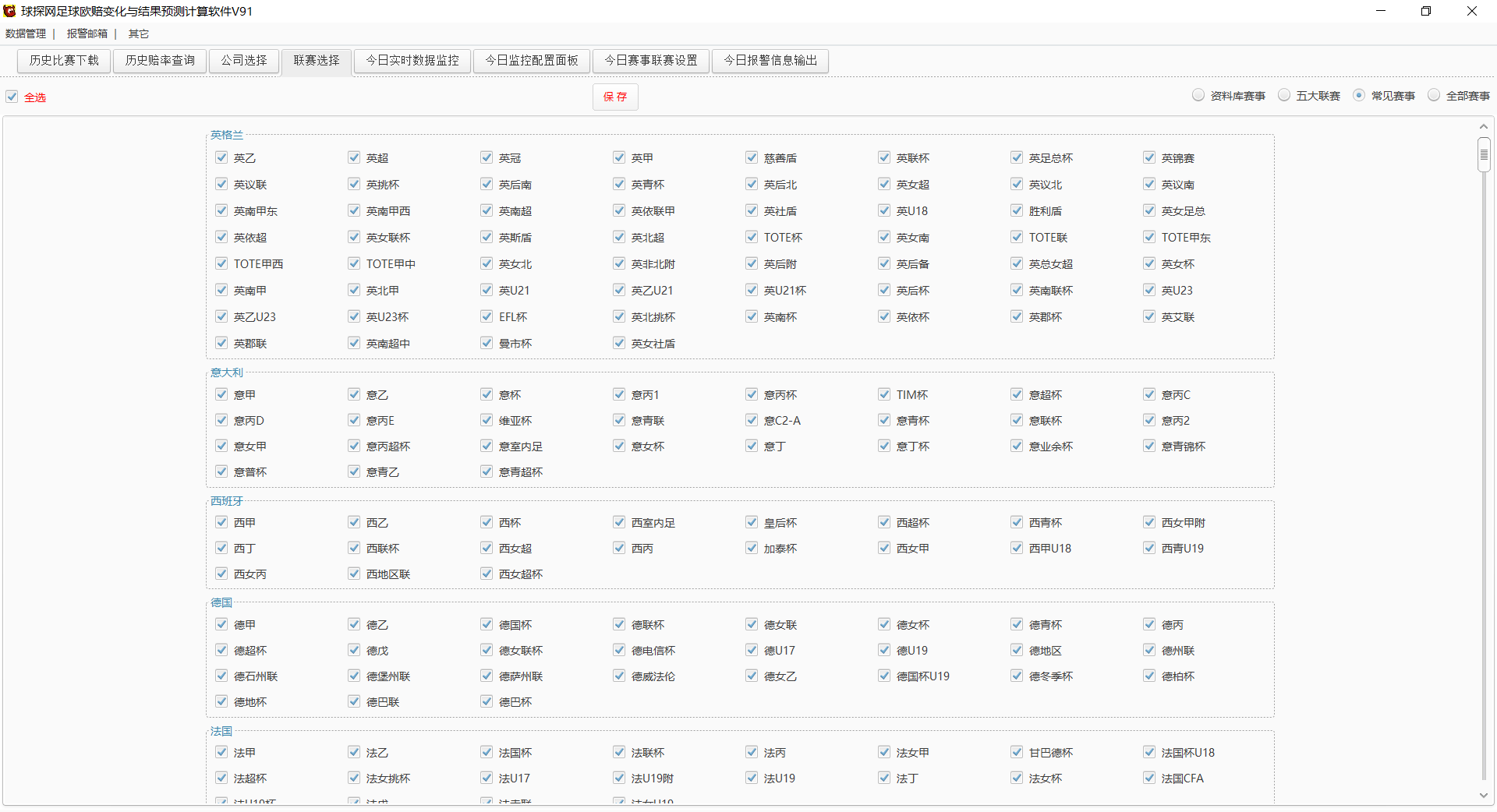
Task: Select the 五大联赛 radio button
Action: 1284,95
